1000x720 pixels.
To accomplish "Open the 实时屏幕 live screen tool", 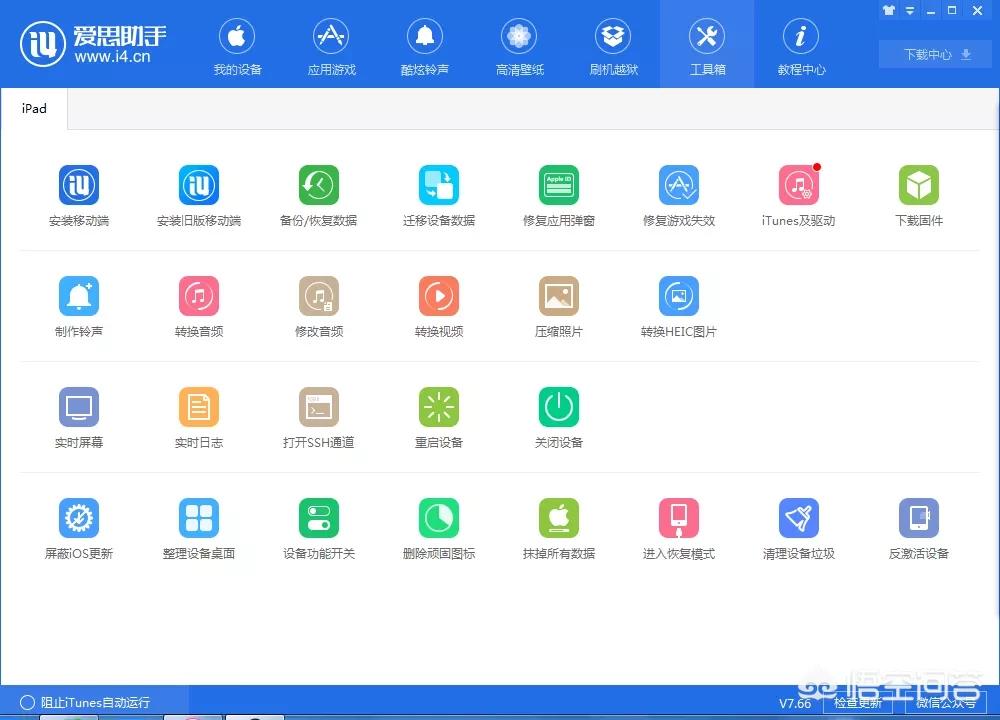I will (x=79, y=408).
